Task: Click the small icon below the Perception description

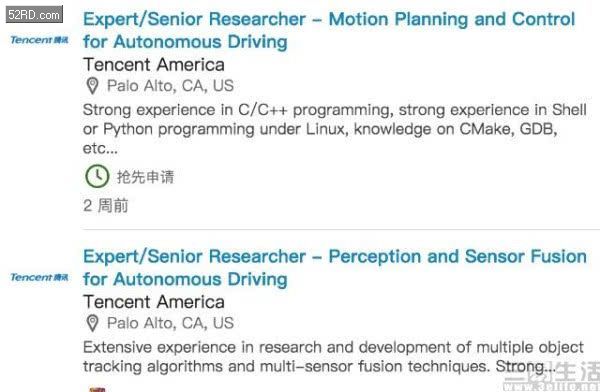Action: (x=97, y=389)
